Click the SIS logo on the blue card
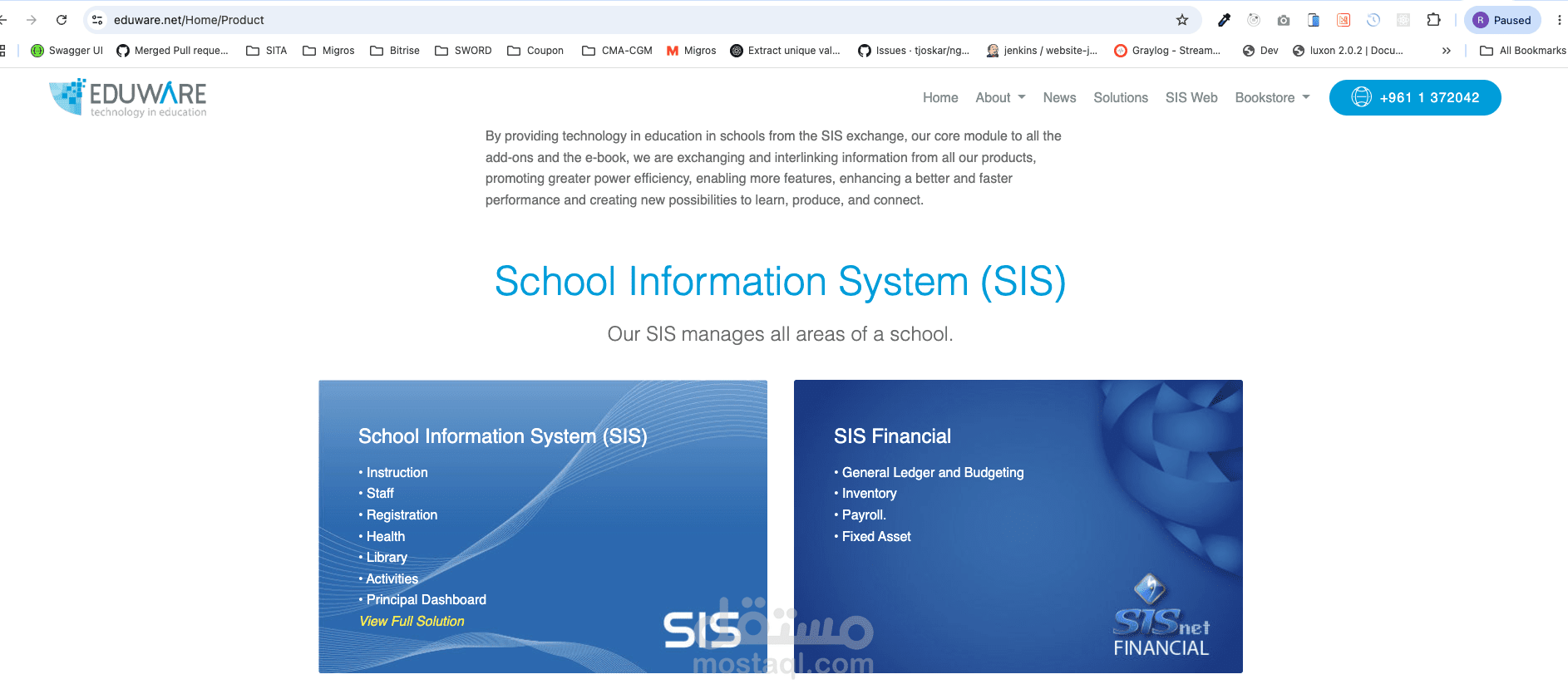1568x694 pixels. [x=702, y=630]
